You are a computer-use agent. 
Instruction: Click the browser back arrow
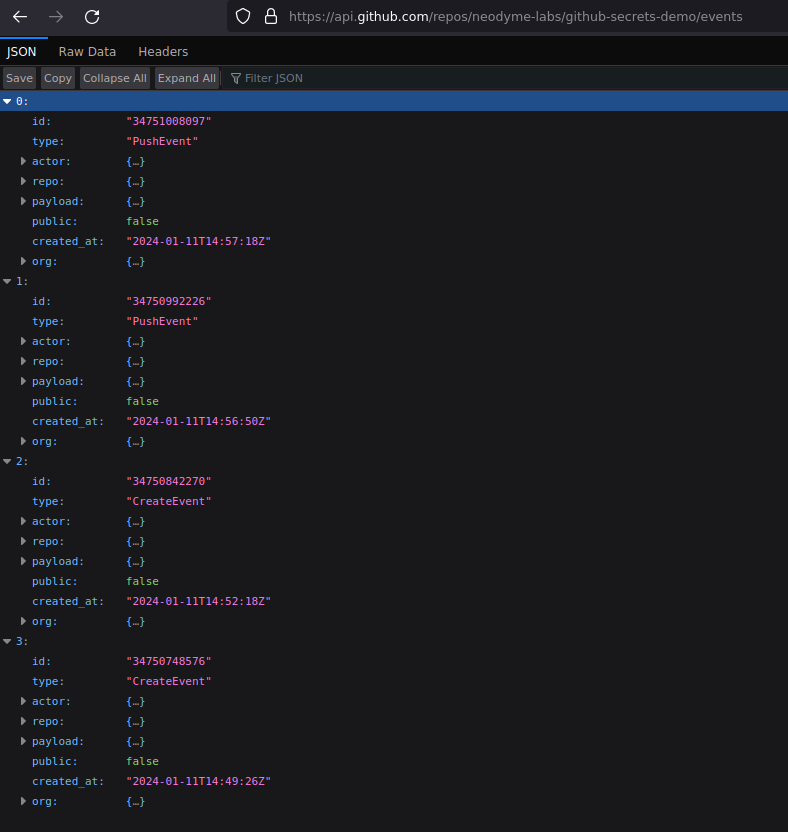[20, 17]
